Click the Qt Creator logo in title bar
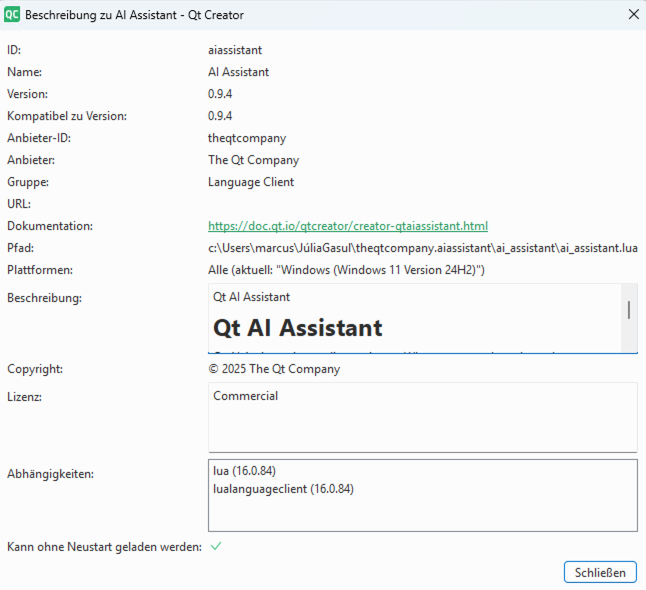 13,15
